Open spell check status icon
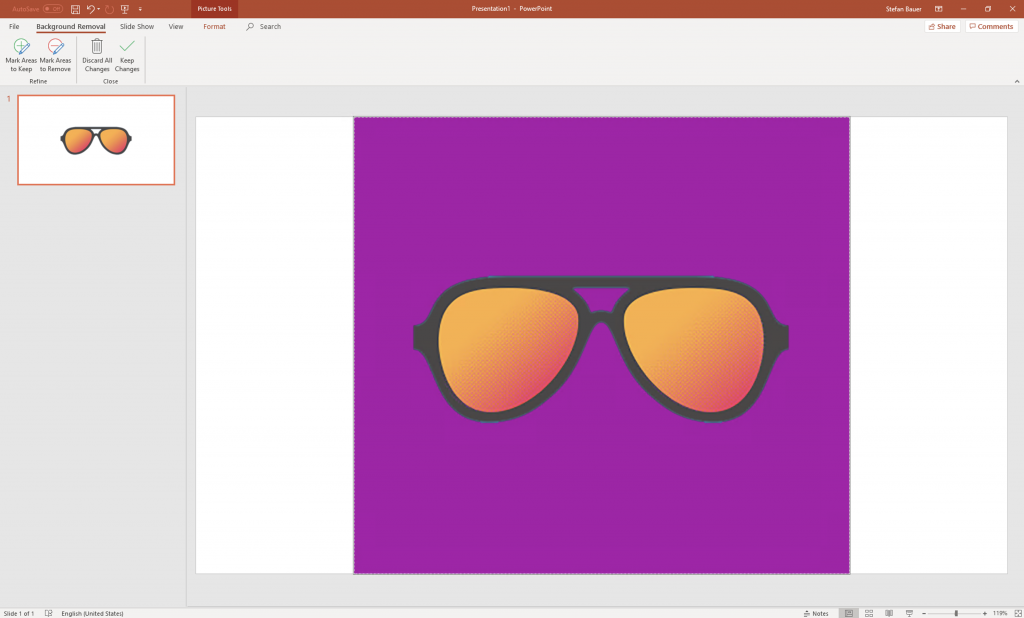This screenshot has width=1024, height=618. (48, 613)
